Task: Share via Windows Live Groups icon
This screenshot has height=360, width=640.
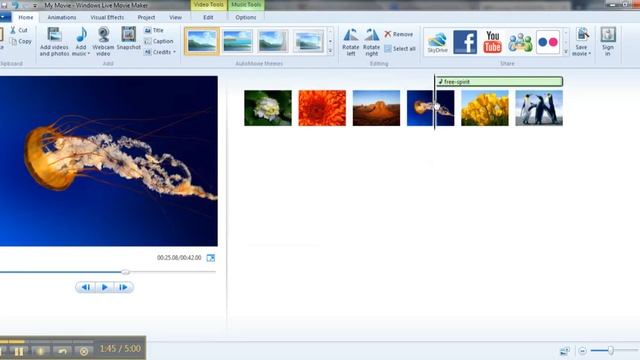Action: click(x=520, y=42)
